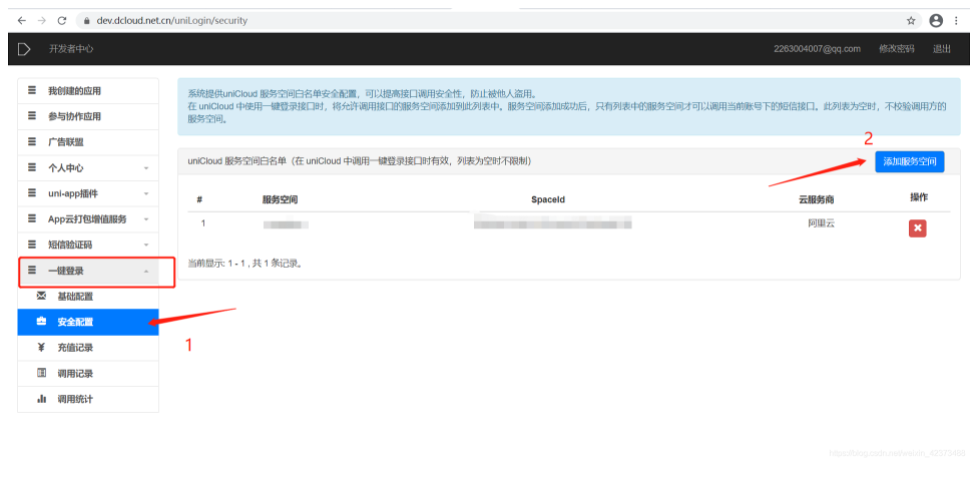Open 我创建的应用 menu item
980x487 pixels.
click(89, 91)
